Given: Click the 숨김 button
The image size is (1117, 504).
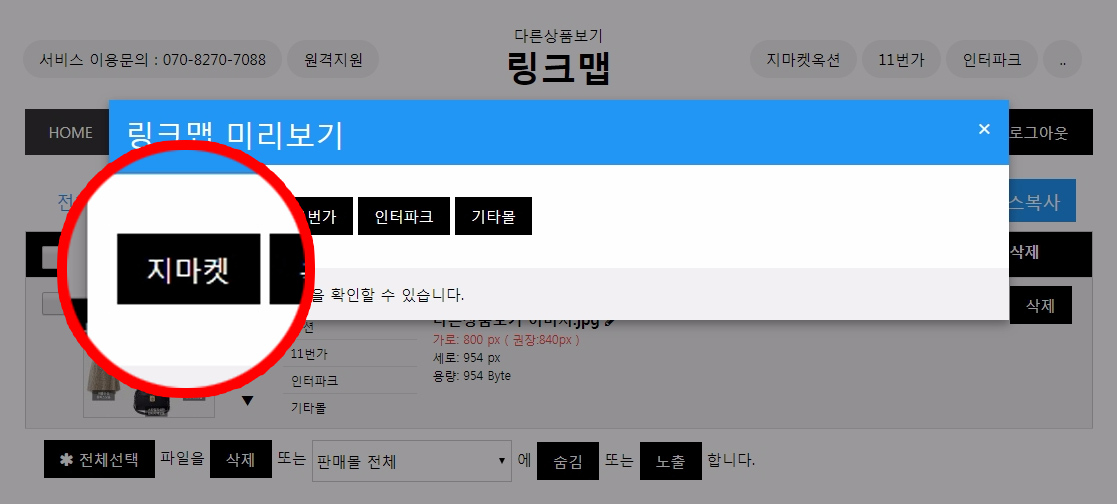Looking at the screenshot, I should point(568,461).
